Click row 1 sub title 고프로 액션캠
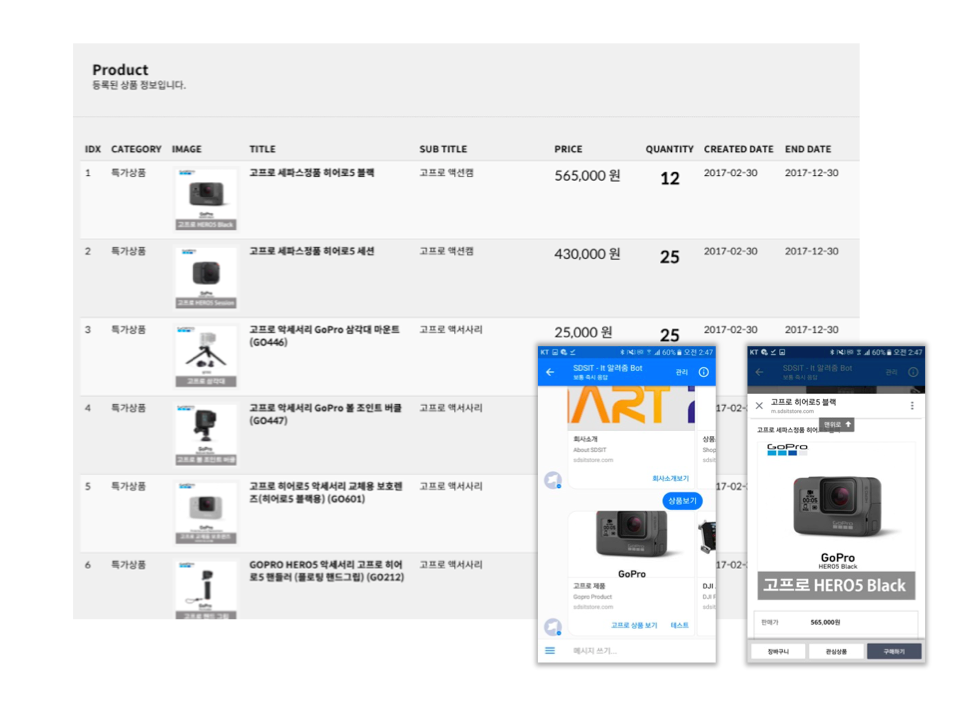The width and height of the screenshot is (971, 702). point(446,173)
